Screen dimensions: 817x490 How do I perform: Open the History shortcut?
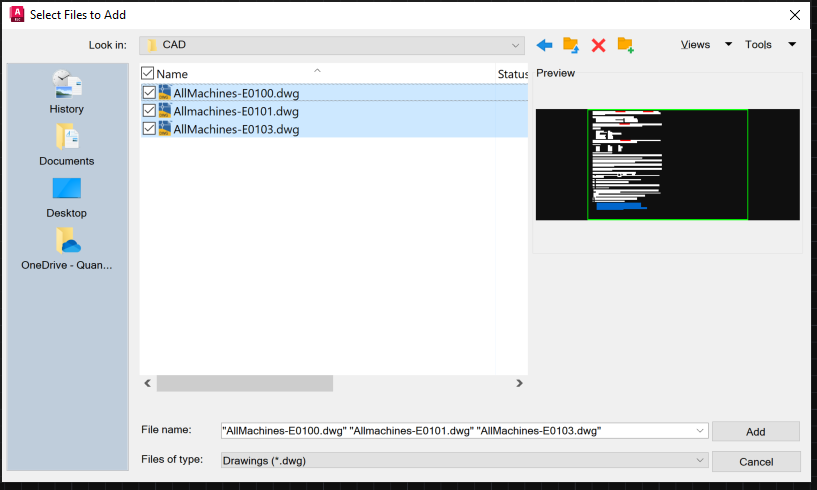pos(67,92)
